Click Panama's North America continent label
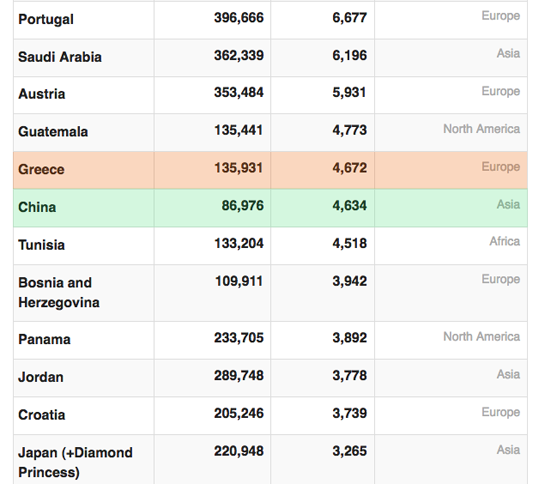The image size is (539, 484). coord(482,337)
